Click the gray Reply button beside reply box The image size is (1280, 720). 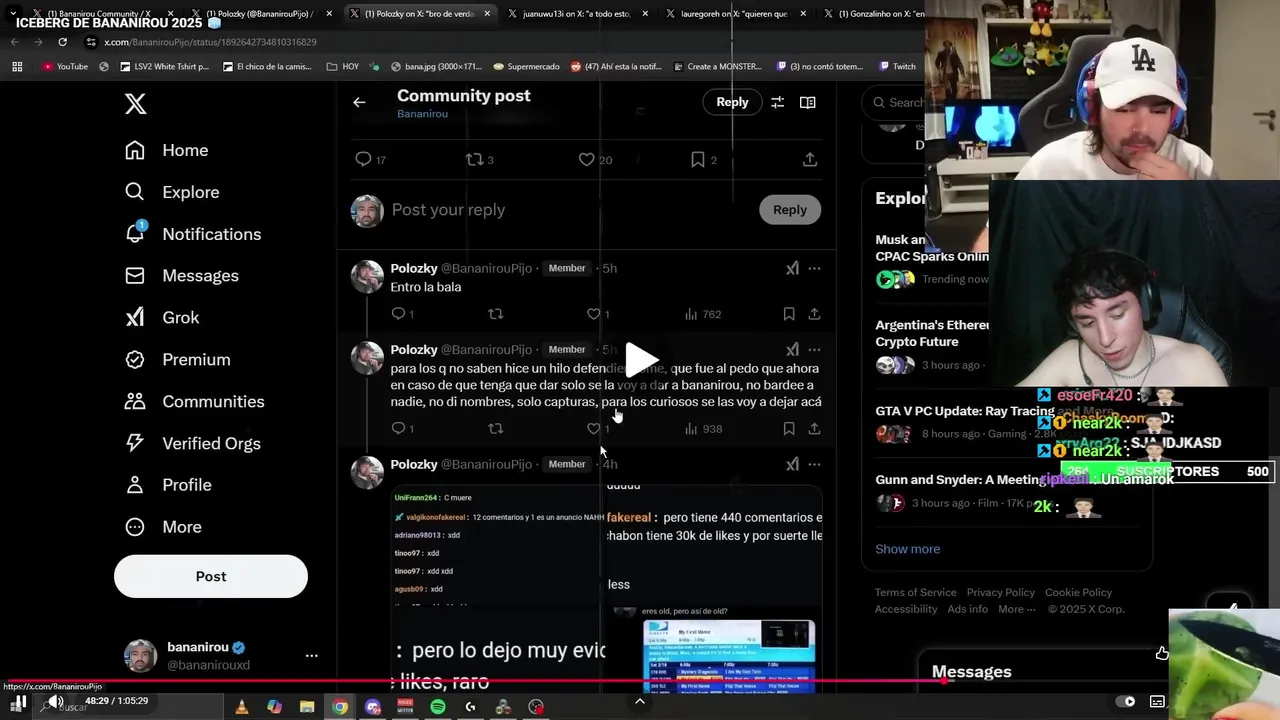pos(789,209)
